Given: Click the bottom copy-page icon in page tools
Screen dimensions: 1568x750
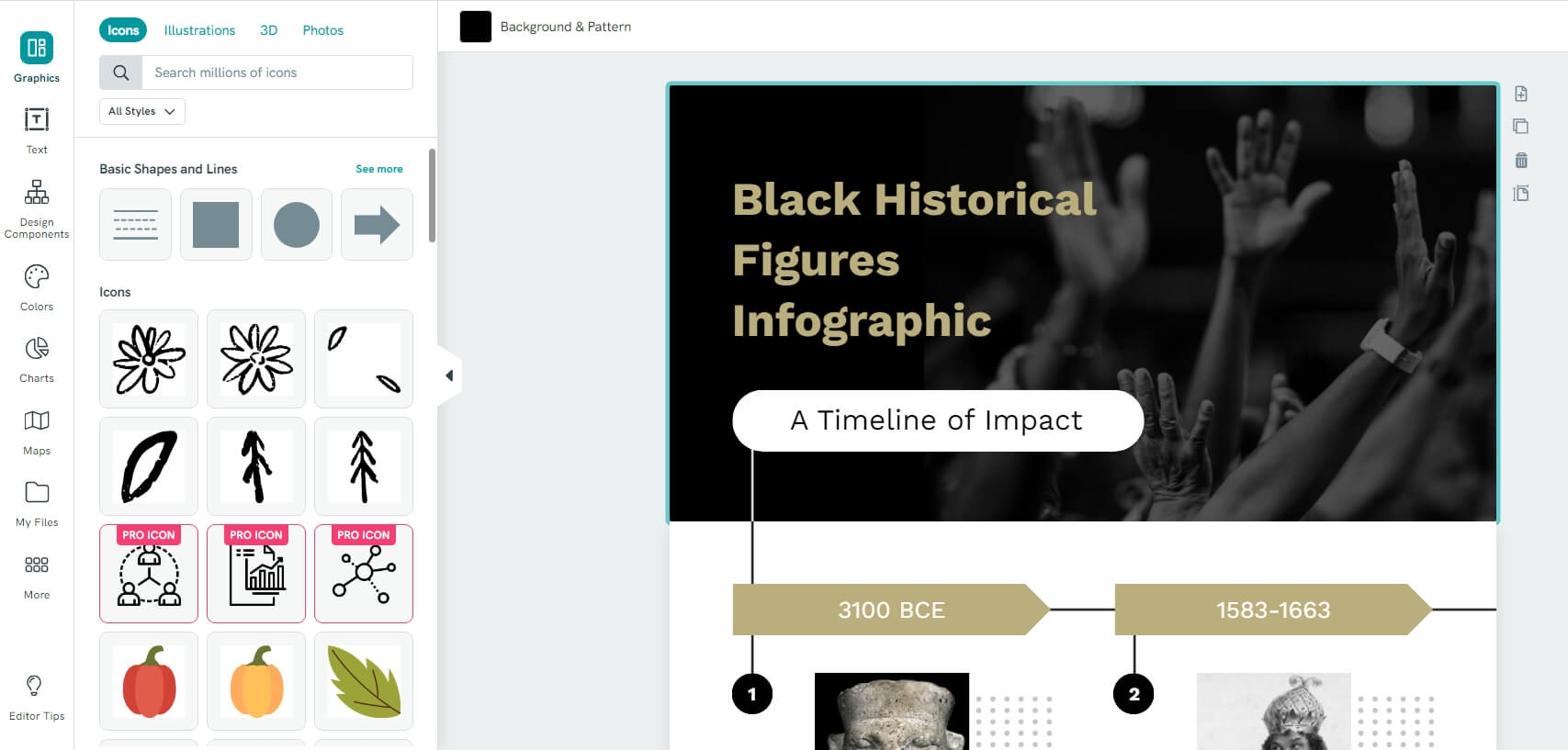Looking at the screenshot, I should [x=1521, y=193].
